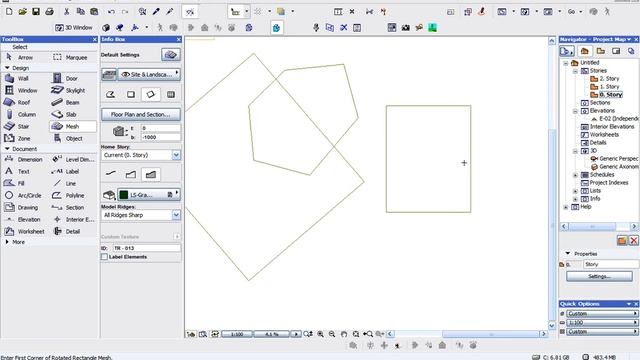Screen dimensions: 640x360
Task: Select the Arc/Circle tool
Action: [x=24, y=196]
